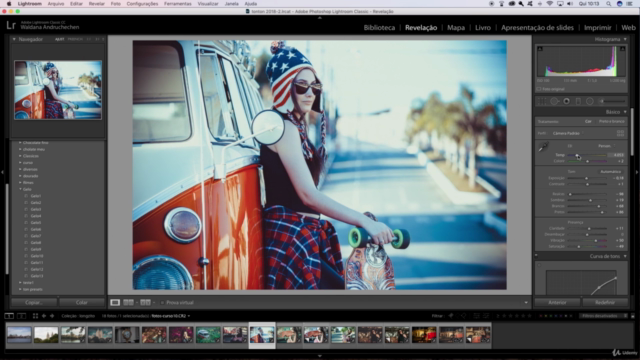This screenshot has height=360, width=640.
Task: Open the Filtros desativados dropdown
Action: pyautogui.click(x=603, y=316)
